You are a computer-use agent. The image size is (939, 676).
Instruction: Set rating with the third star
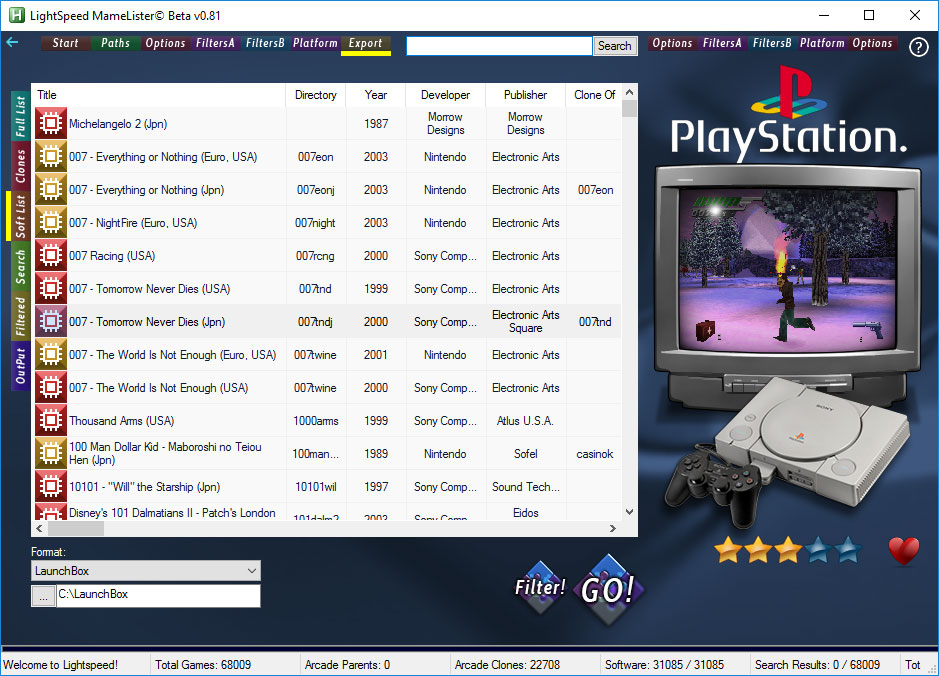click(788, 550)
